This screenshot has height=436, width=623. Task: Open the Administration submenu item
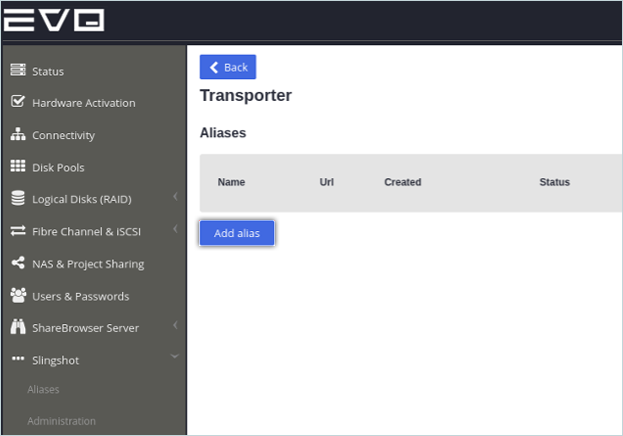coord(62,421)
